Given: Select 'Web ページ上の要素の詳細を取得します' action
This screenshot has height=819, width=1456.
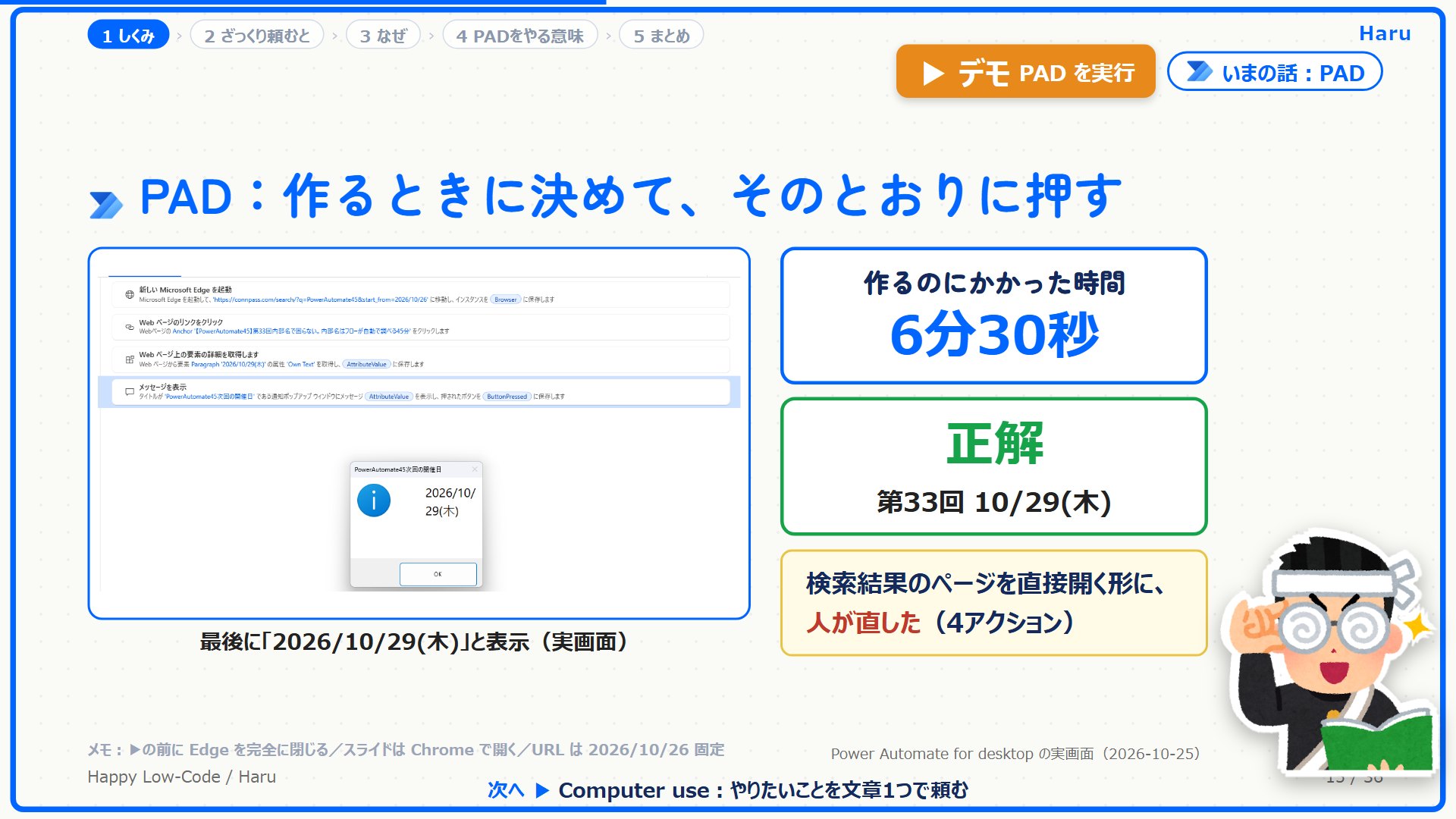Looking at the screenshot, I should (x=420, y=359).
